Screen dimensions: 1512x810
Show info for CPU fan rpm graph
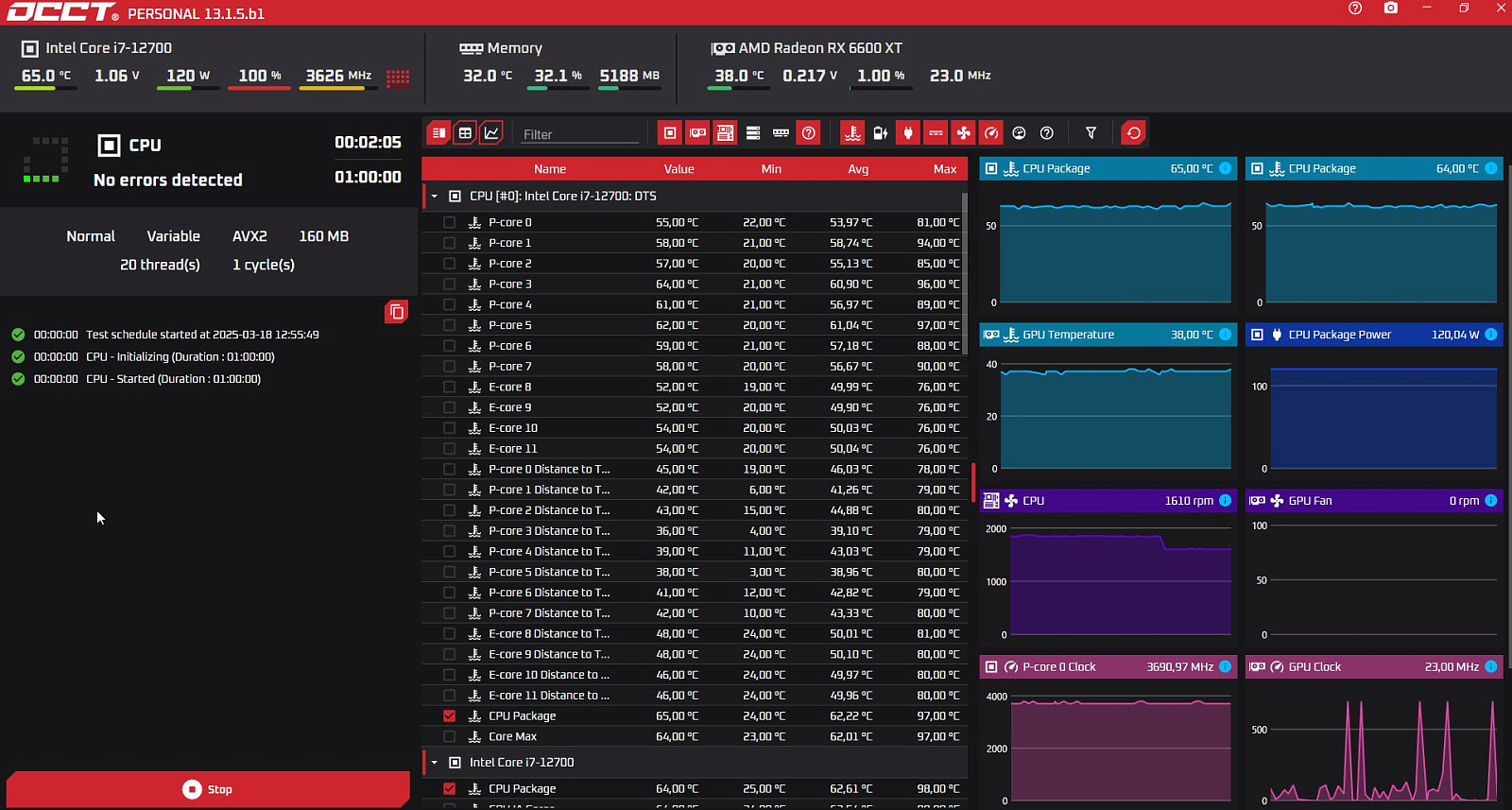1226,501
